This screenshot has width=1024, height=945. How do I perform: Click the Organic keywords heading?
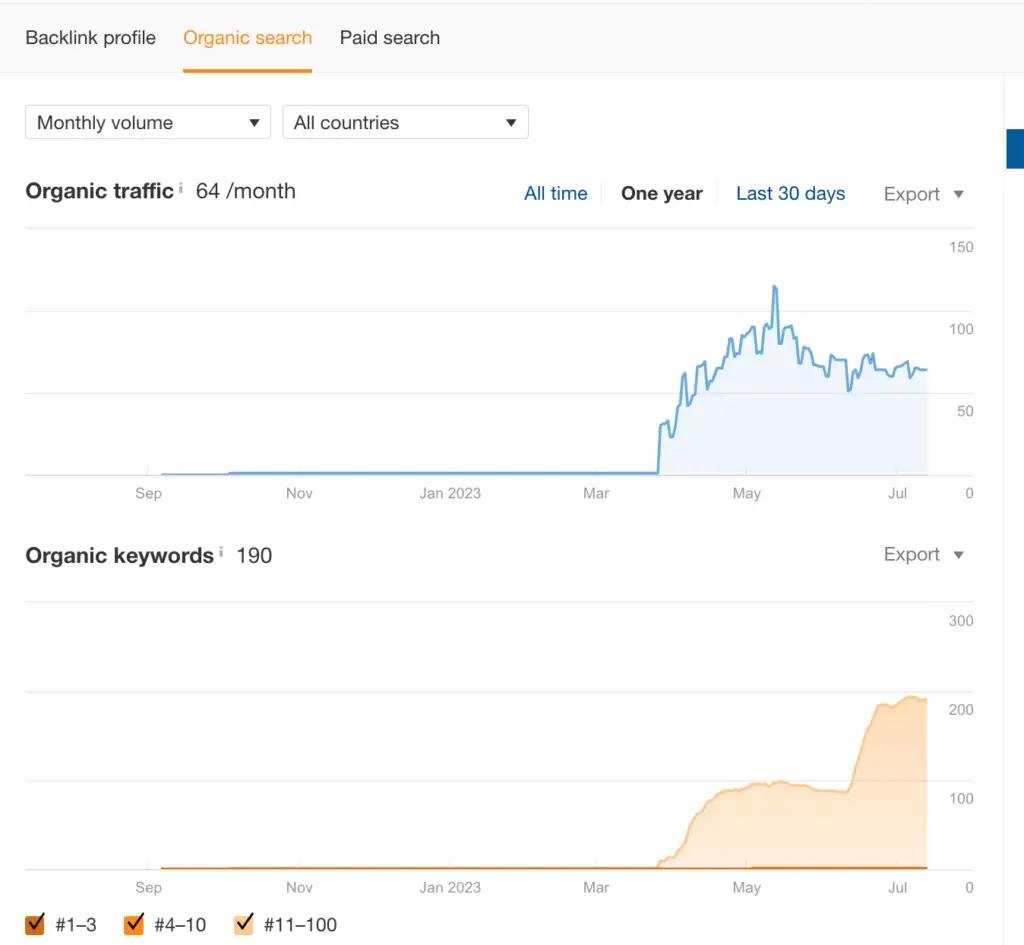[x=120, y=555]
